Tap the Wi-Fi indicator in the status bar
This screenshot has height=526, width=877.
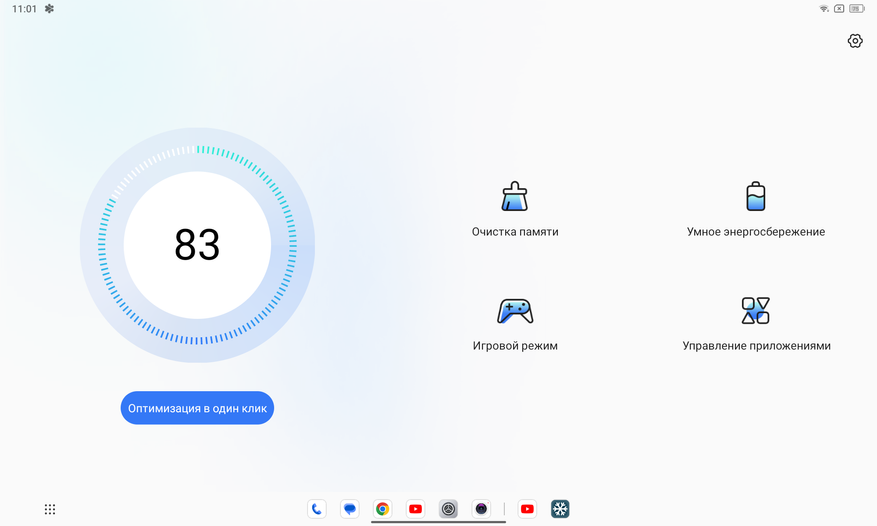point(824,9)
